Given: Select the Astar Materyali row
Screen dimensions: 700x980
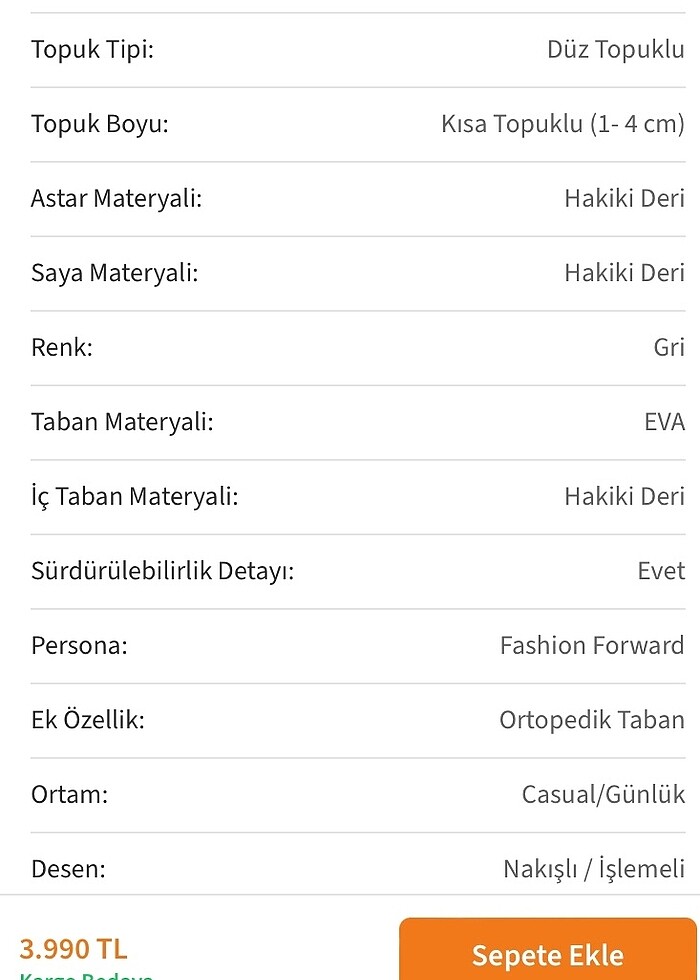Looking at the screenshot, I should coord(116,198).
